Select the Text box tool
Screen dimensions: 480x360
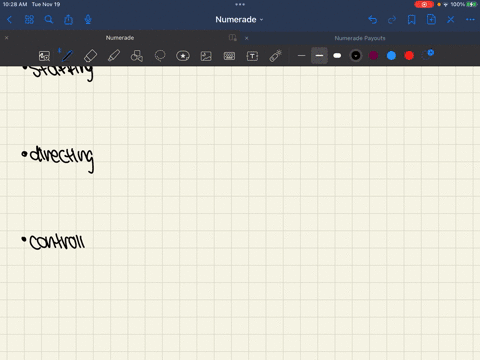click(x=252, y=56)
